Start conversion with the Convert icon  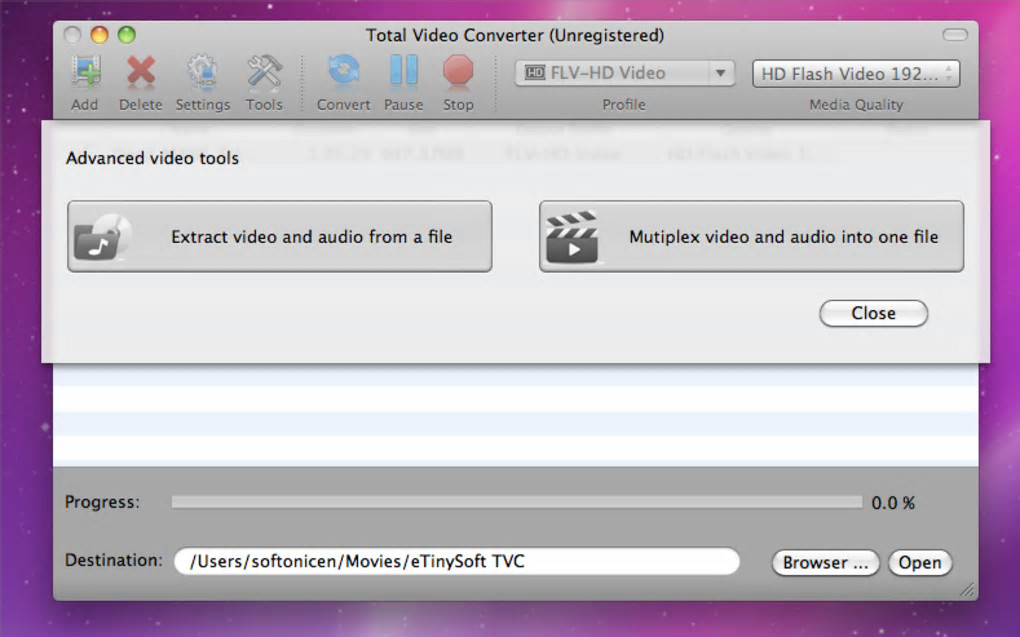343,72
